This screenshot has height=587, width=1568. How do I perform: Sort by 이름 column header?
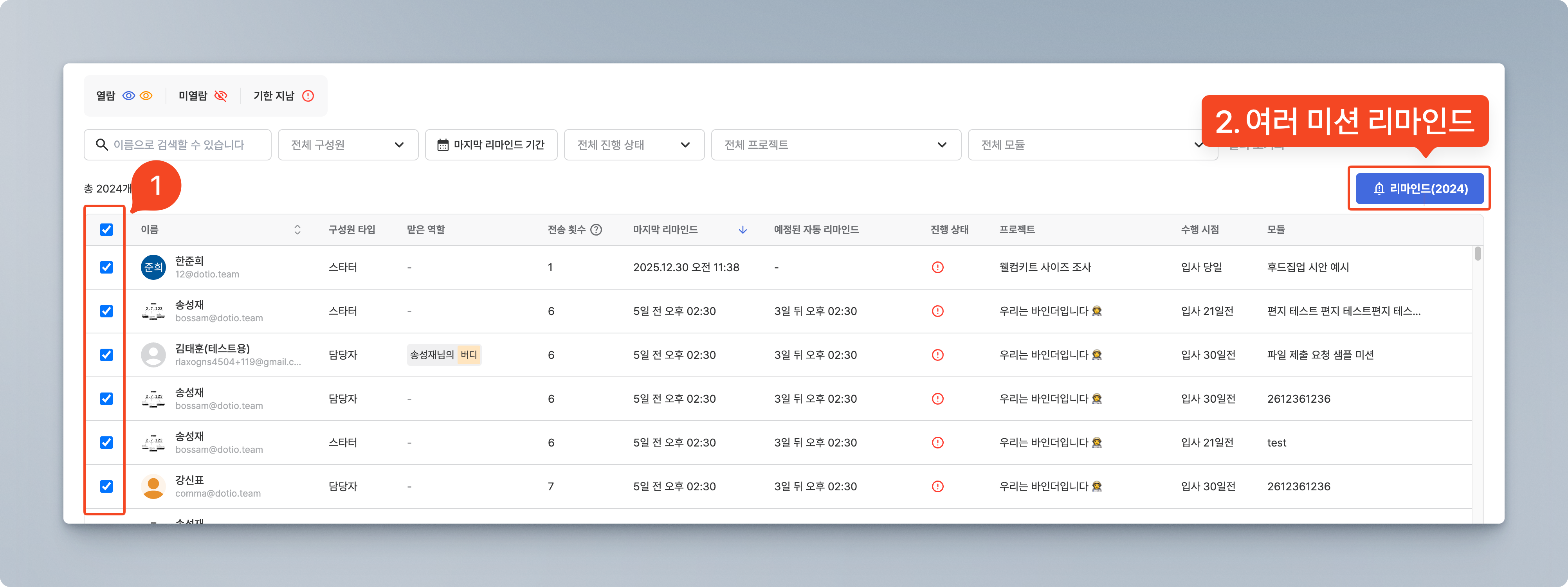[297, 230]
